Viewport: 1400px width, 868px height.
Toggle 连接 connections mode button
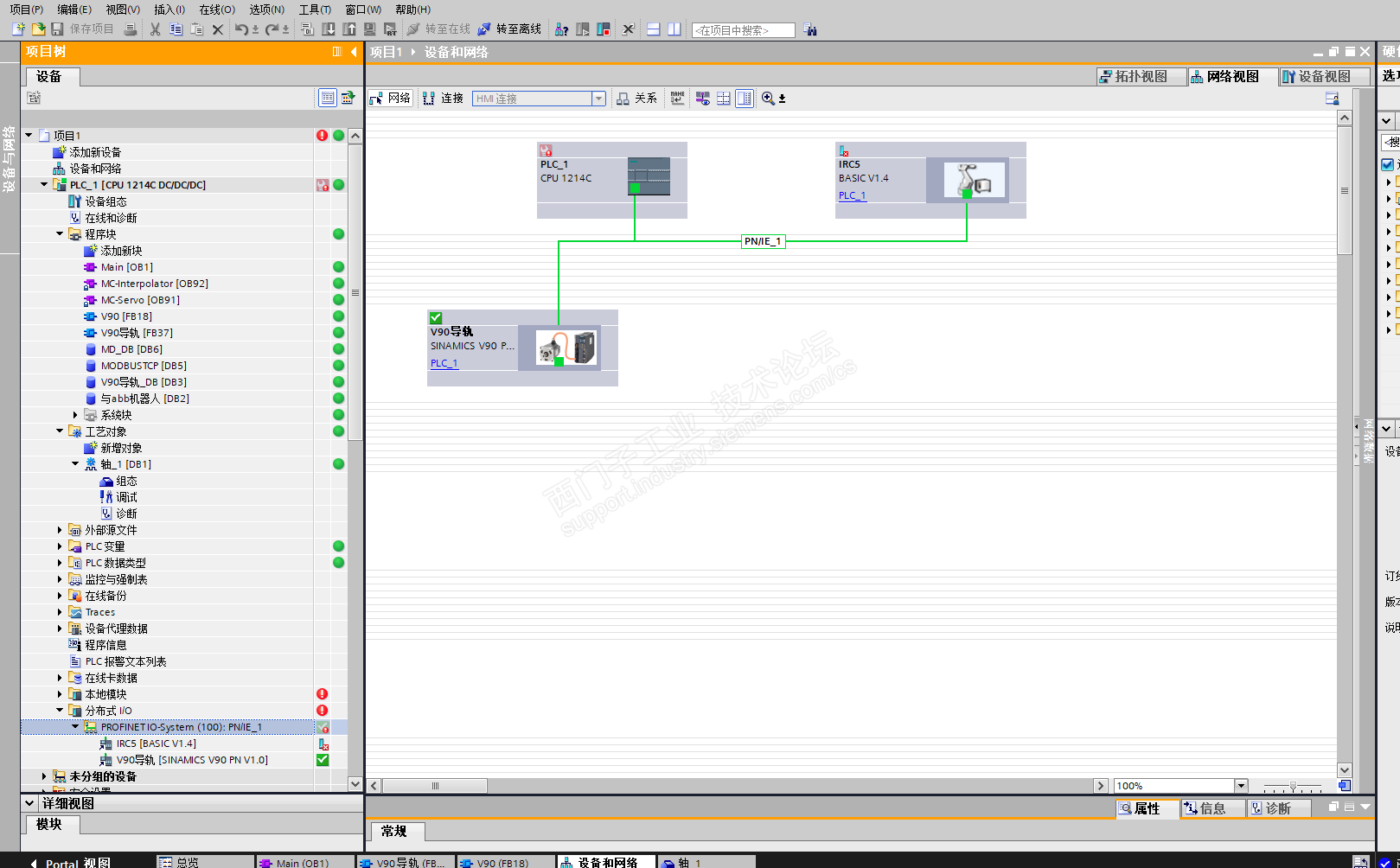(x=444, y=99)
